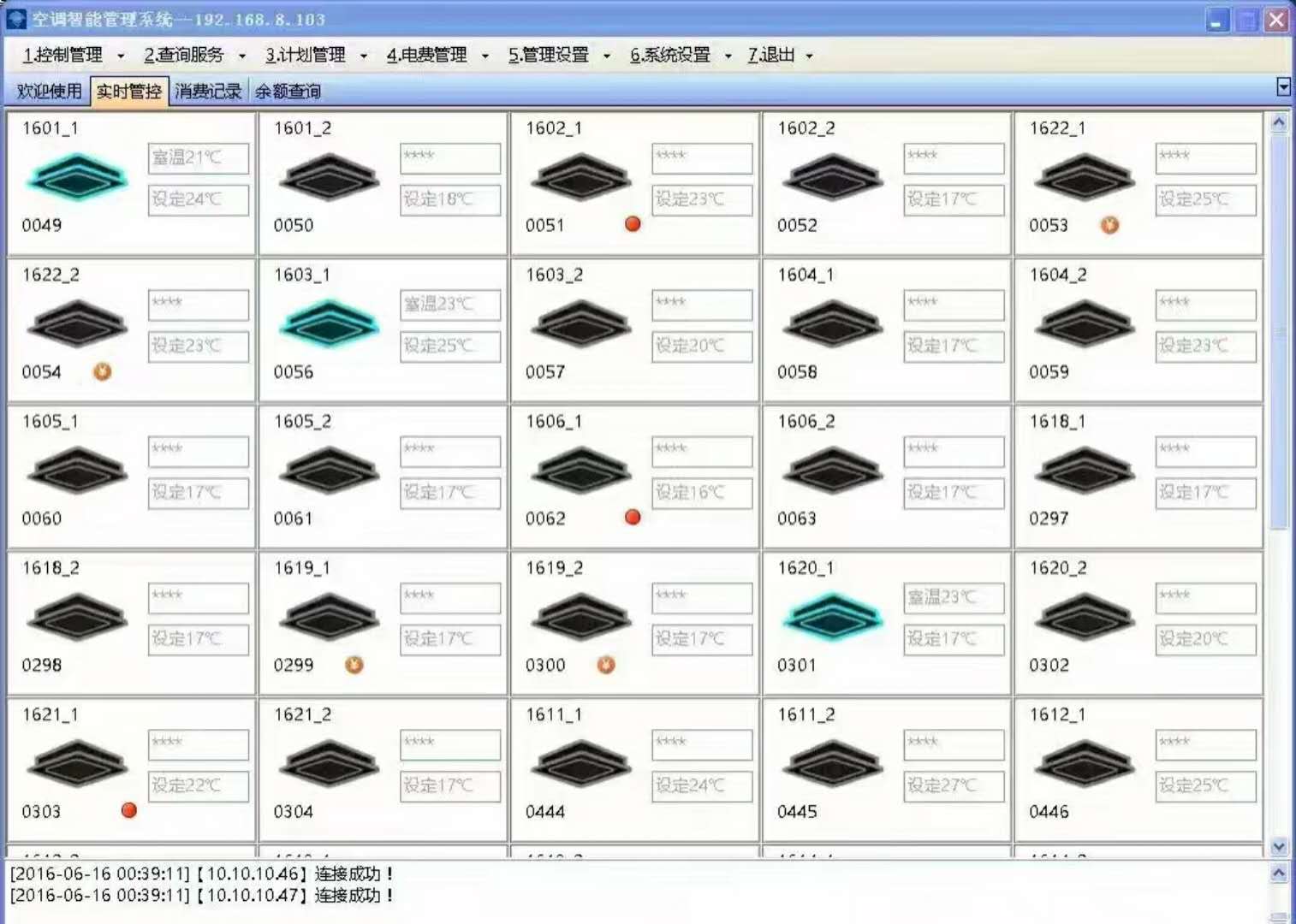Click orange fee coin on unit 0053
Image resolution: width=1296 pixels, height=924 pixels.
1109,225
